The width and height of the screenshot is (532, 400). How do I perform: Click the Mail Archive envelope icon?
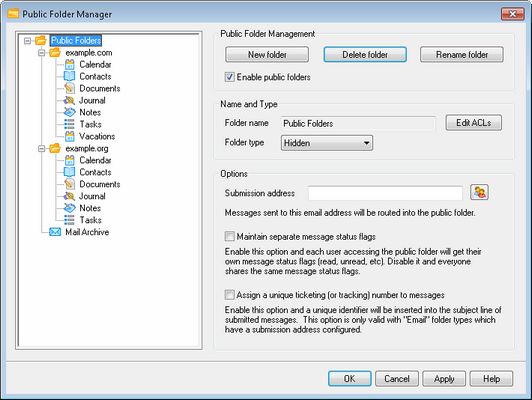coord(55,232)
